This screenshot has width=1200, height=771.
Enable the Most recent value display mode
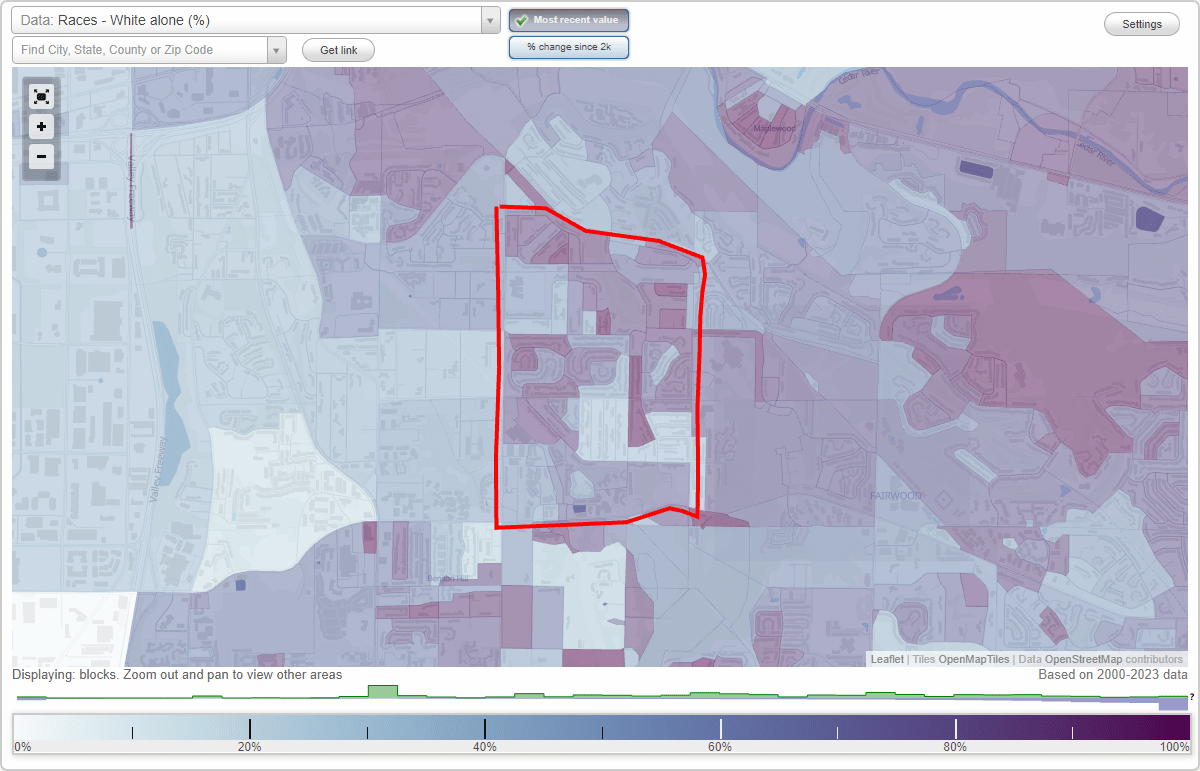[568, 20]
